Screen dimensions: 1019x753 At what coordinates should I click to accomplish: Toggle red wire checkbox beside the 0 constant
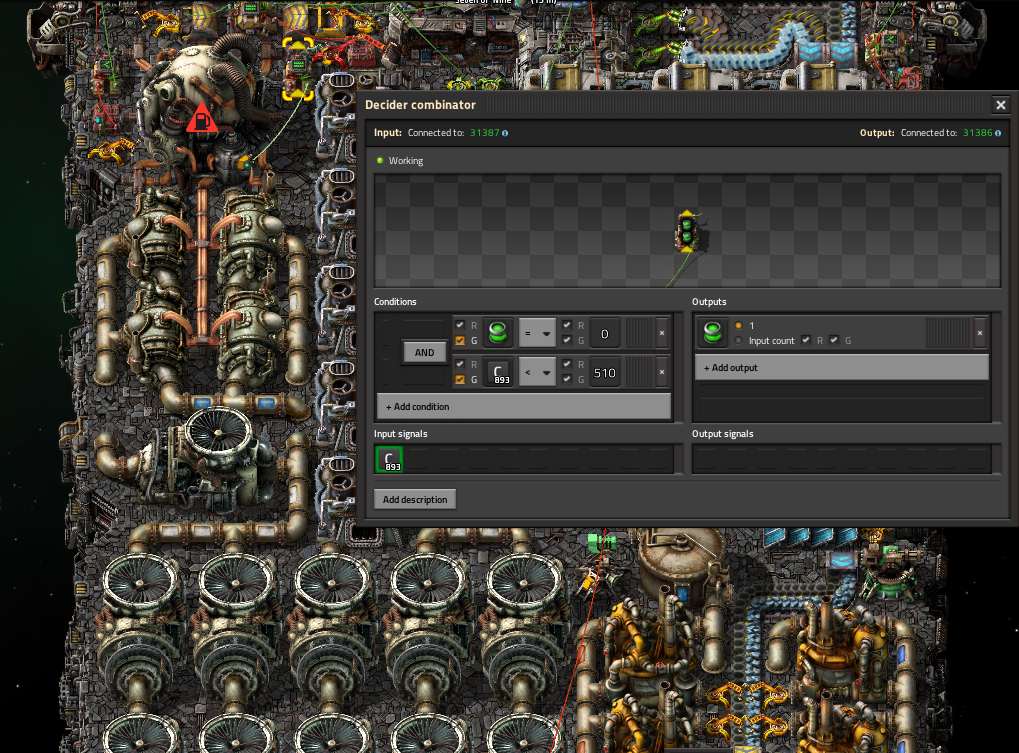coord(567,325)
